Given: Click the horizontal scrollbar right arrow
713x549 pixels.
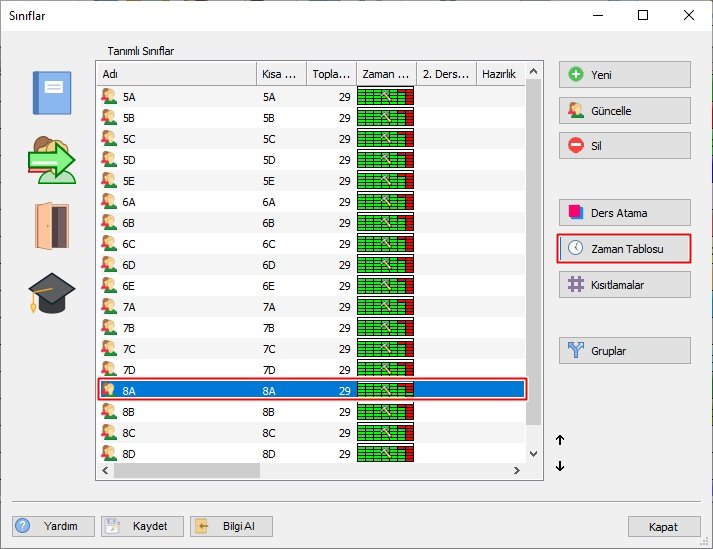Looking at the screenshot, I should click(517, 470).
